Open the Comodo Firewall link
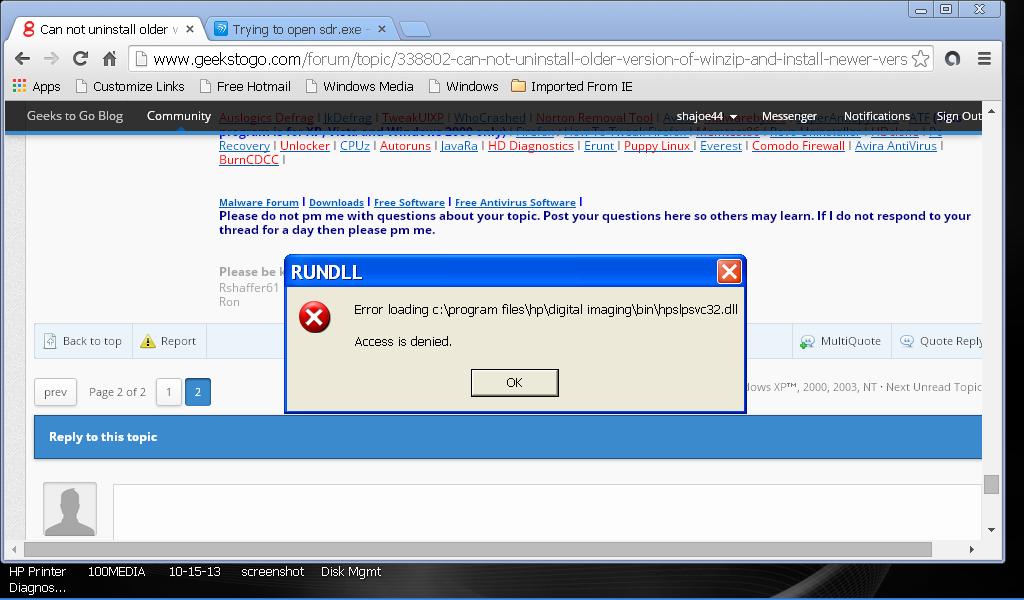Screen dimensions: 1024x600 (x=798, y=146)
